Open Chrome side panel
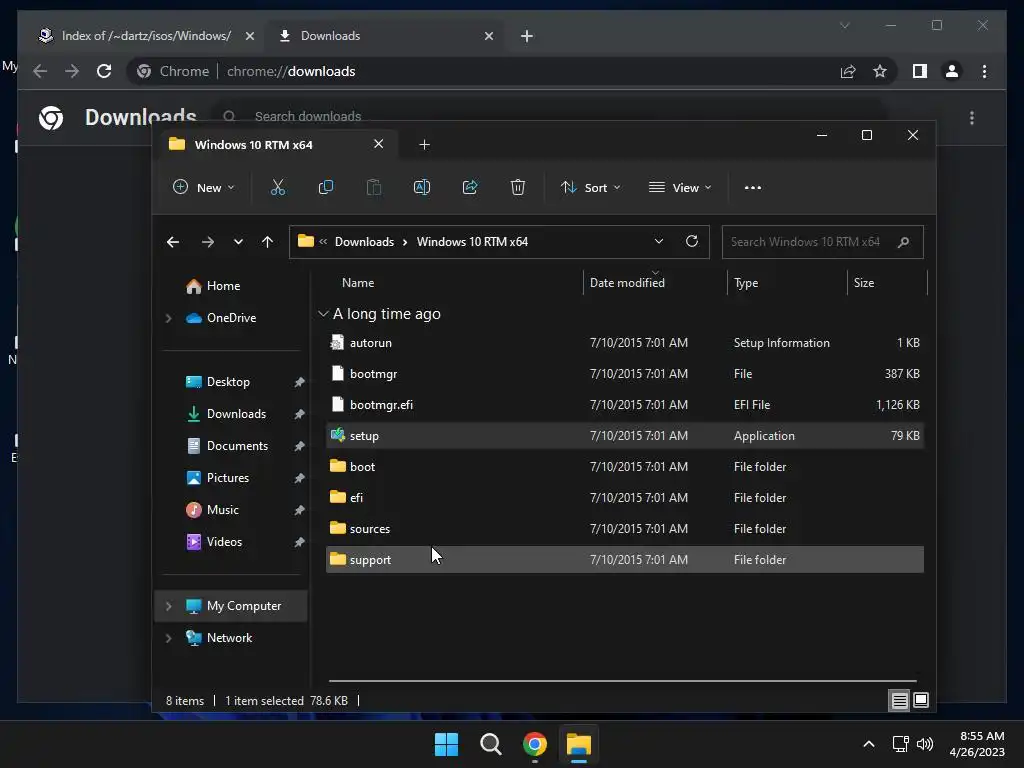 coord(920,71)
